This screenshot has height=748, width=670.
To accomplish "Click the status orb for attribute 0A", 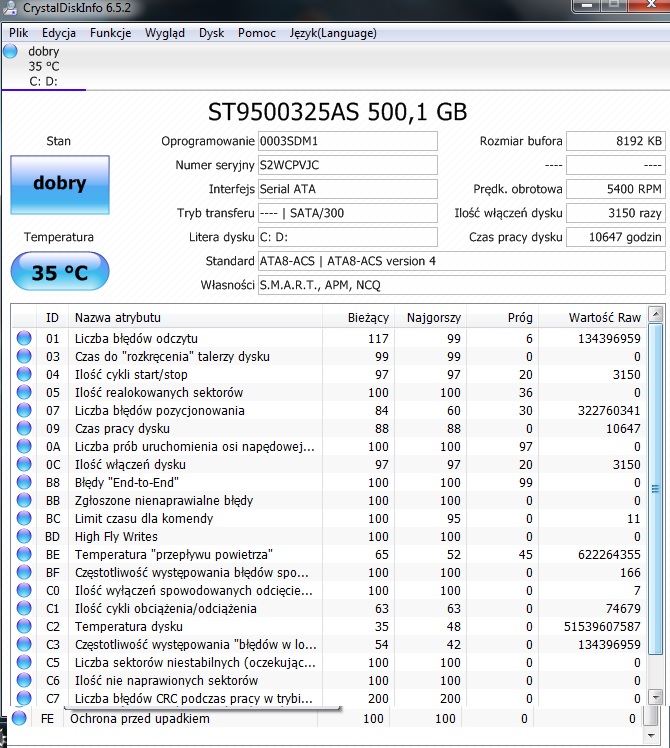I will pyautogui.click(x=24, y=447).
